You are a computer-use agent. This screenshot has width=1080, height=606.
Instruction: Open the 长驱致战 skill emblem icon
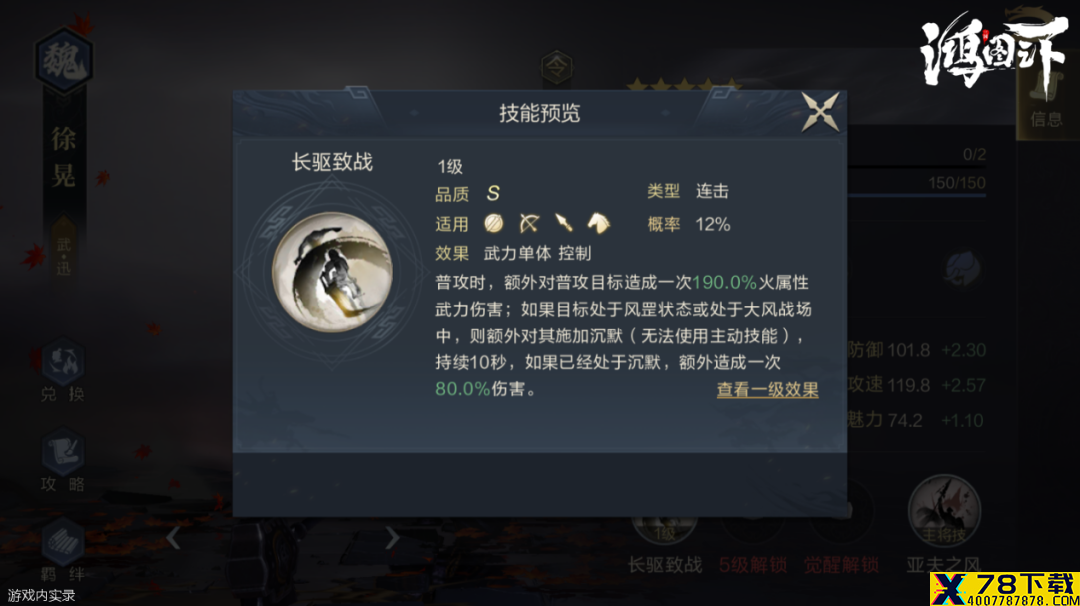[332, 272]
